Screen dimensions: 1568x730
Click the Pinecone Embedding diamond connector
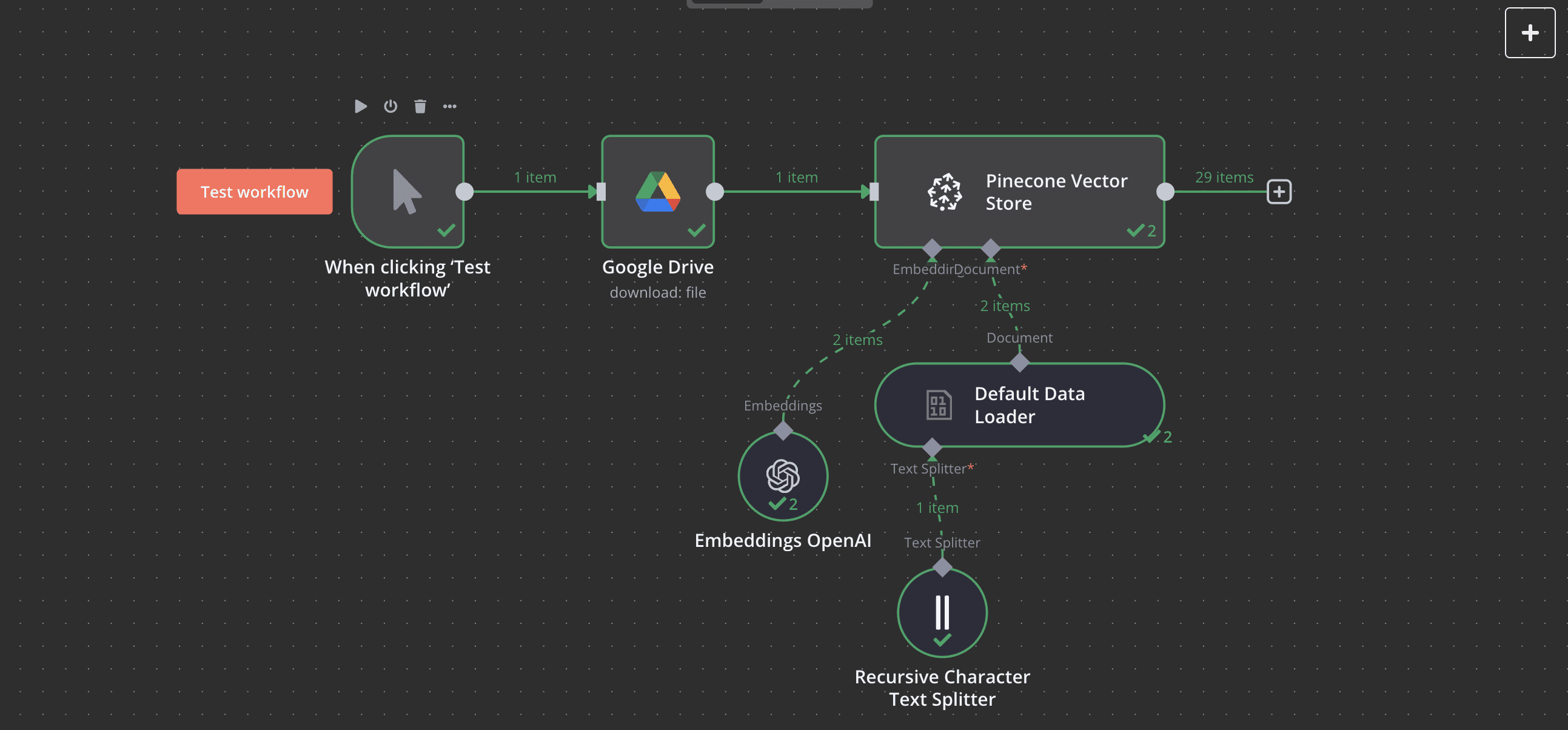[932, 249]
